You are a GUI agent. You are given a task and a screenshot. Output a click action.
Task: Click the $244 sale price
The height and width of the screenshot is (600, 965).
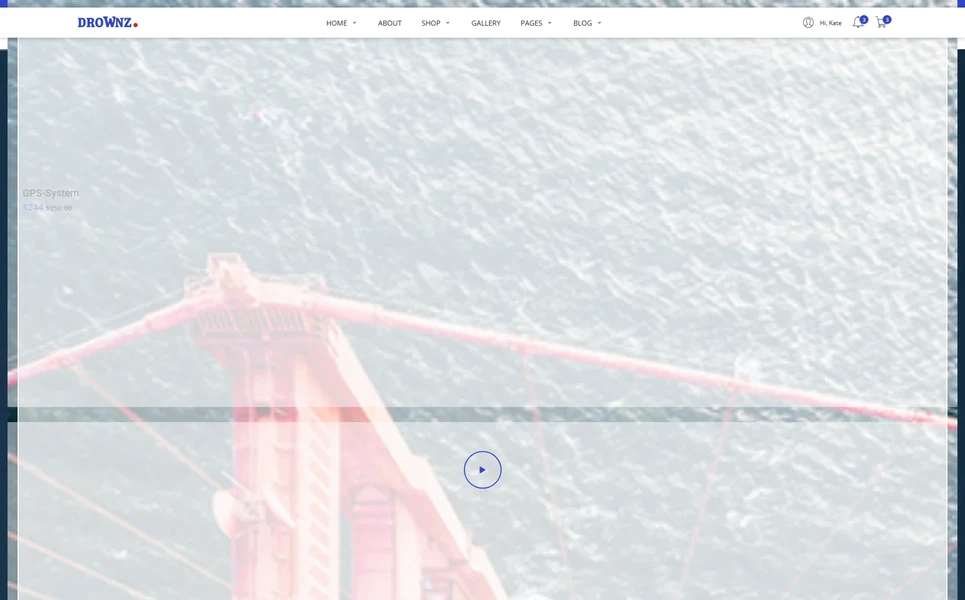(31, 207)
